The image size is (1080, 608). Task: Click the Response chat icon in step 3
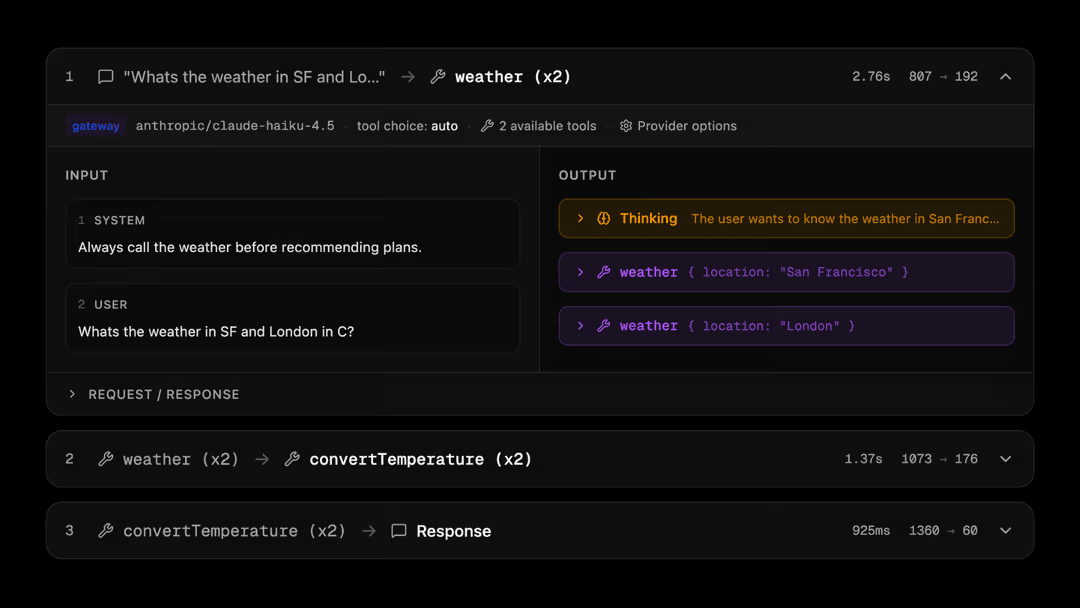[x=399, y=531]
